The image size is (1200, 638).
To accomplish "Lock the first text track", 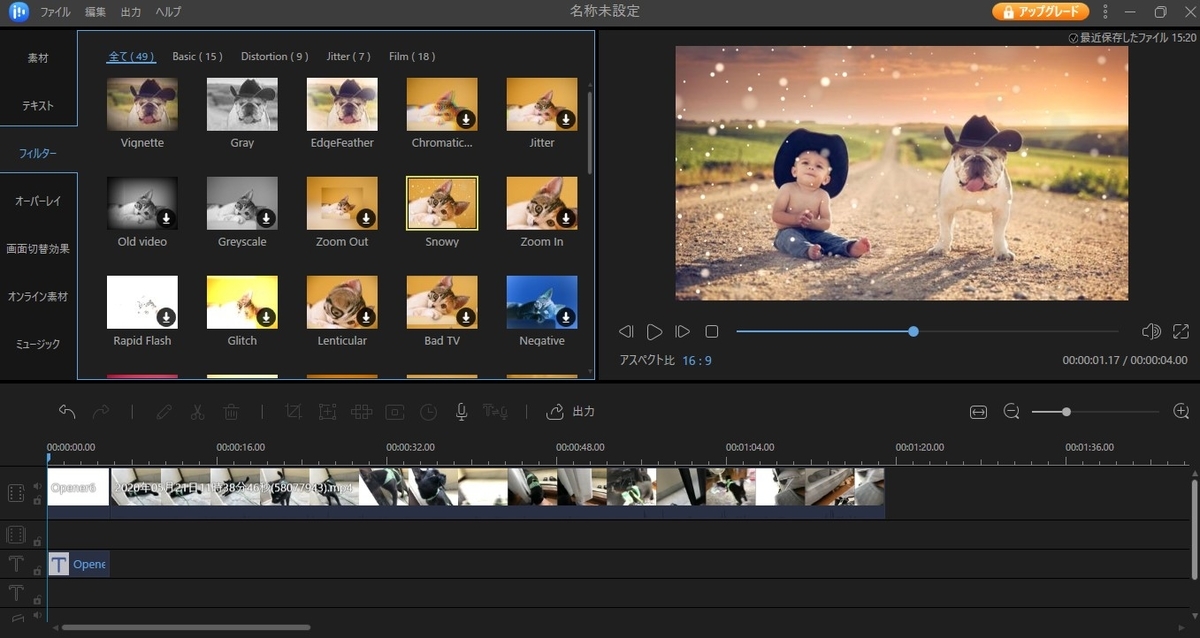I will 37,570.
